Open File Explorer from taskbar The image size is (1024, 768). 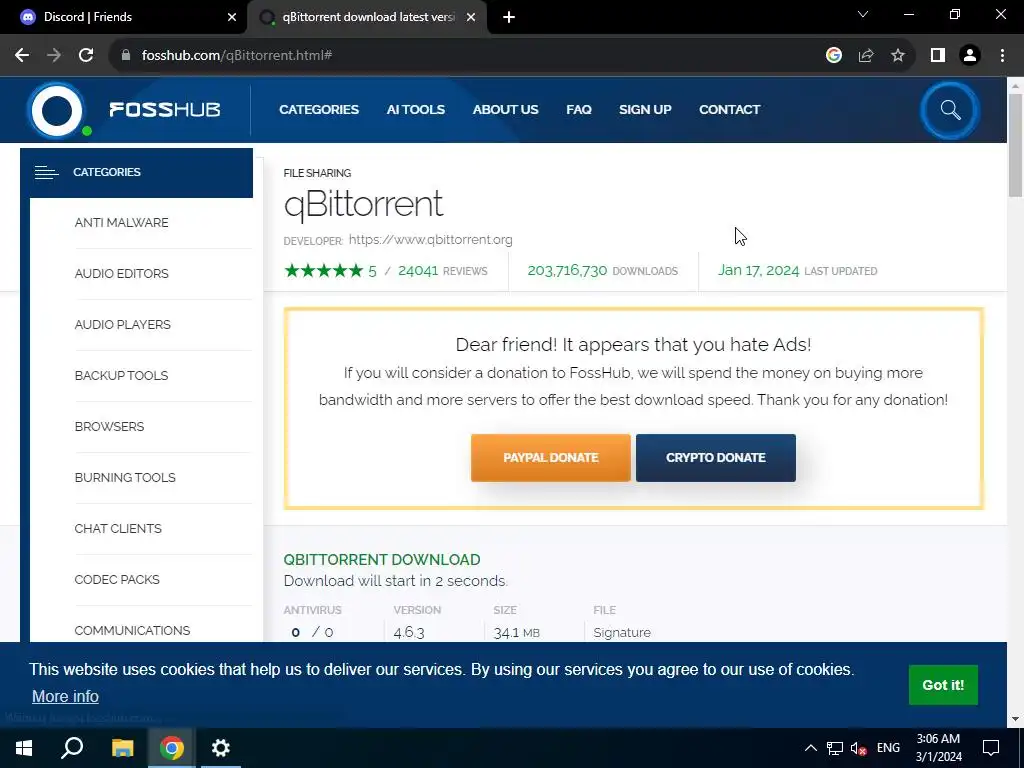122,748
